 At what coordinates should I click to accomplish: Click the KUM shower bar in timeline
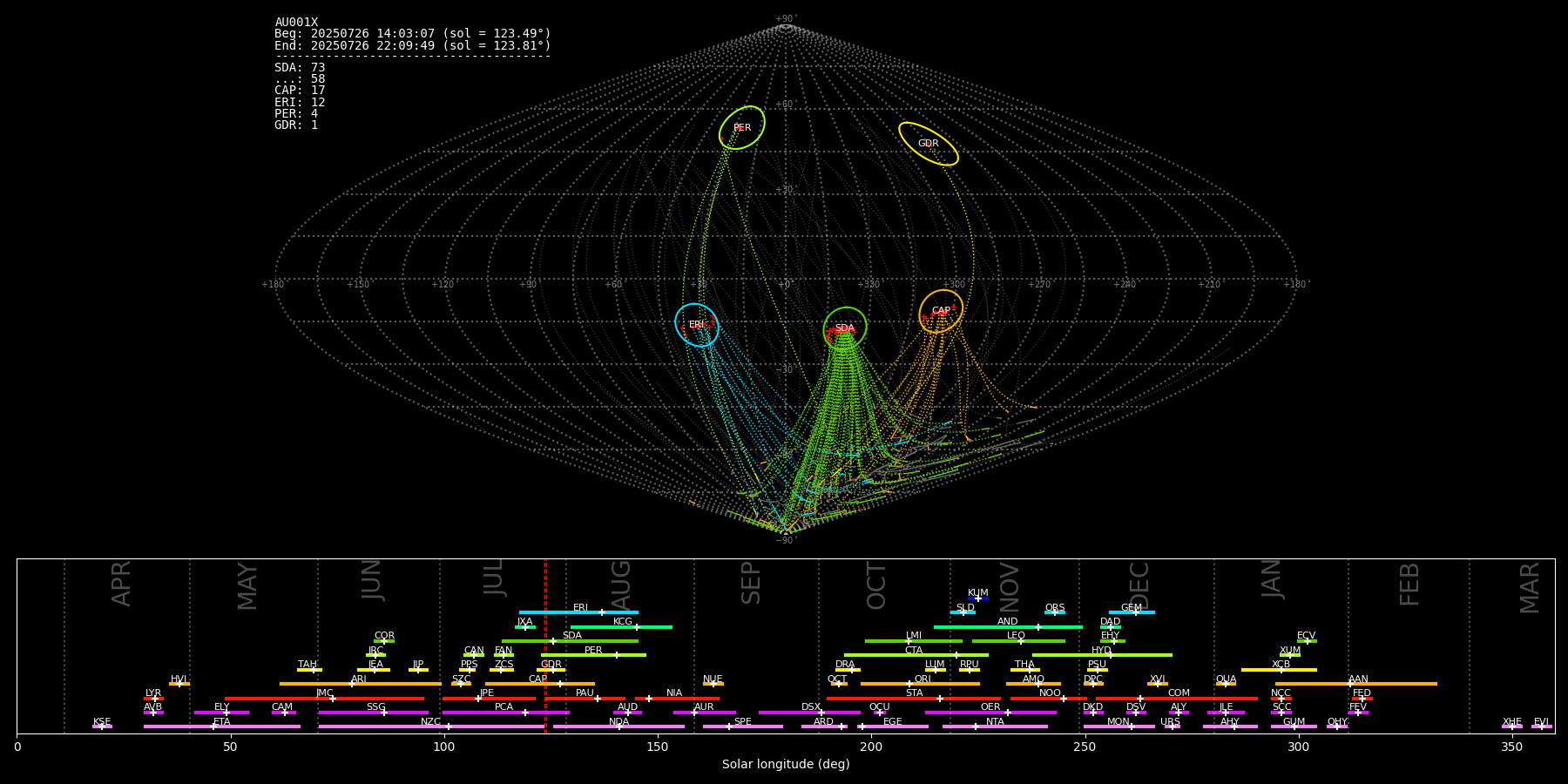click(x=978, y=598)
